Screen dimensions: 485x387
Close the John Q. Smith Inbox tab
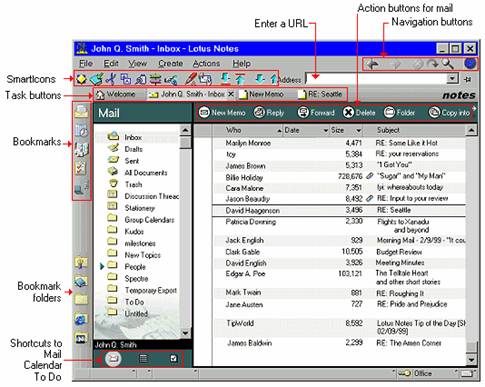click(230, 94)
